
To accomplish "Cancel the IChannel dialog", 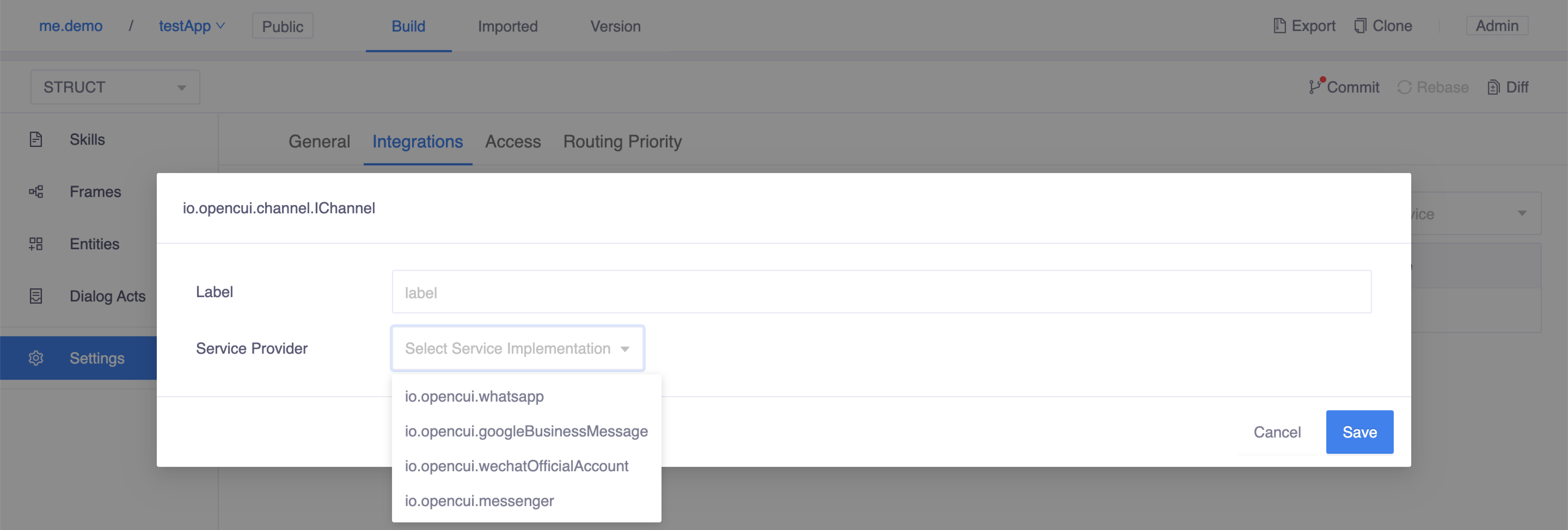I will pos(1276,432).
